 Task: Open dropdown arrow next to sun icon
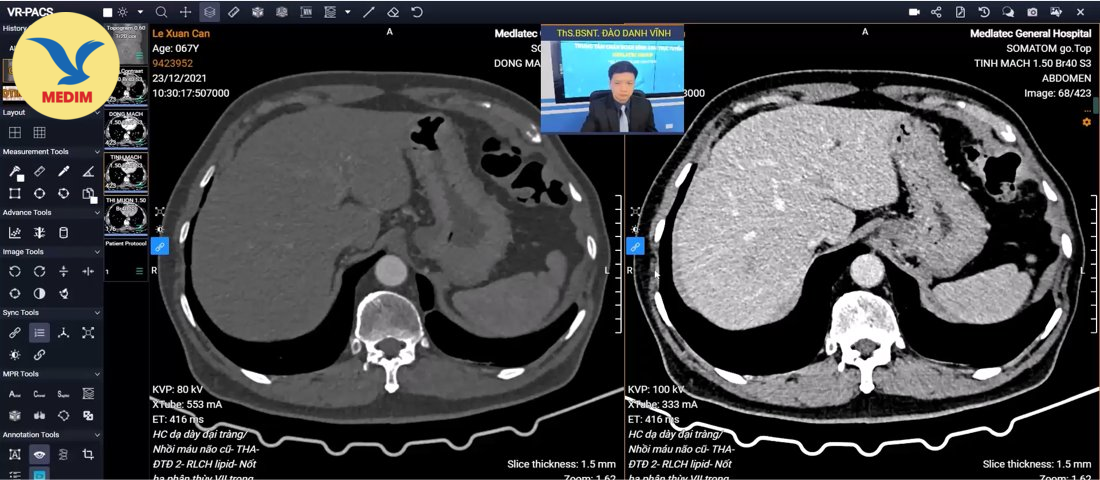pyautogui.click(x=140, y=12)
